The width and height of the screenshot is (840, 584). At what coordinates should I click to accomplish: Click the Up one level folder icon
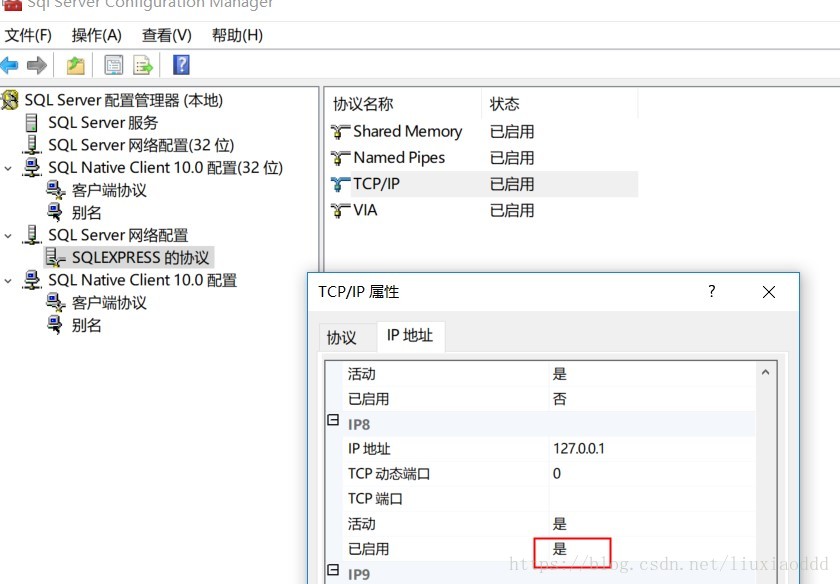click(x=76, y=65)
